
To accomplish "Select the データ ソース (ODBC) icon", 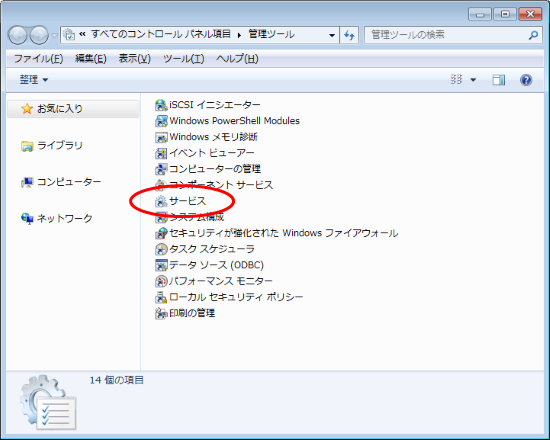I will pos(161,265).
